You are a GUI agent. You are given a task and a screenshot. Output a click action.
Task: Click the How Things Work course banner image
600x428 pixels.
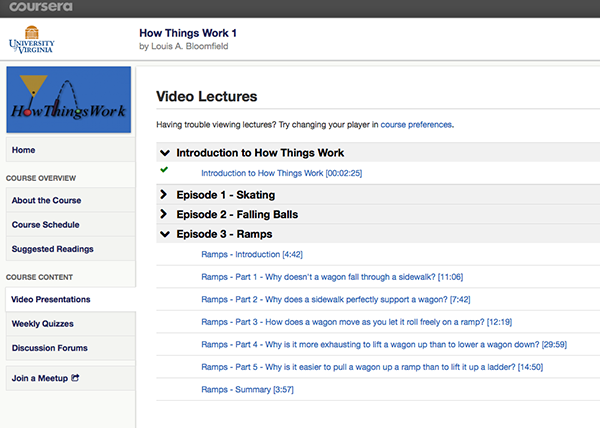[x=69, y=100]
